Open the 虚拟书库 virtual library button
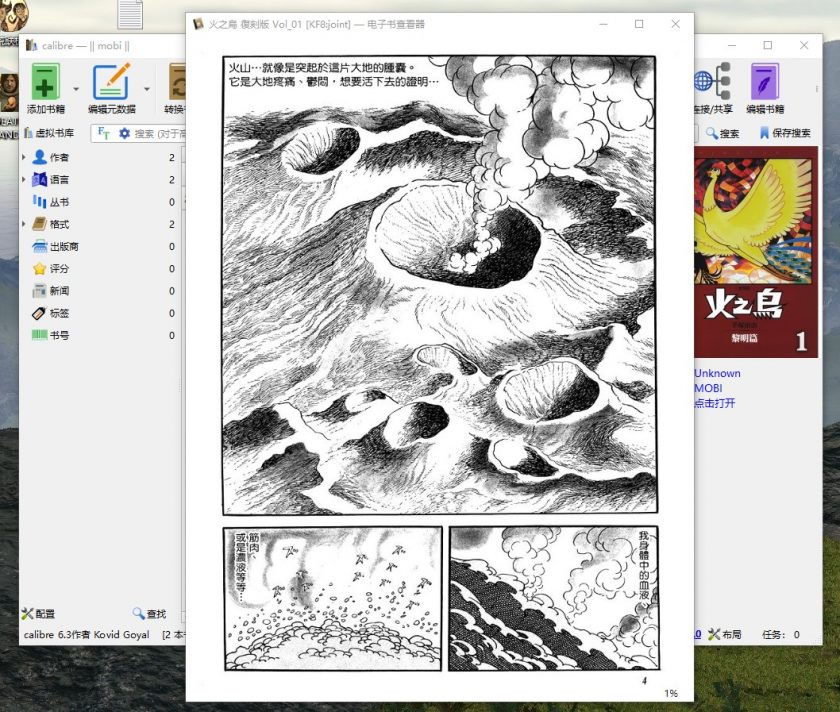Screen dimensions: 840x712 (x=49, y=133)
